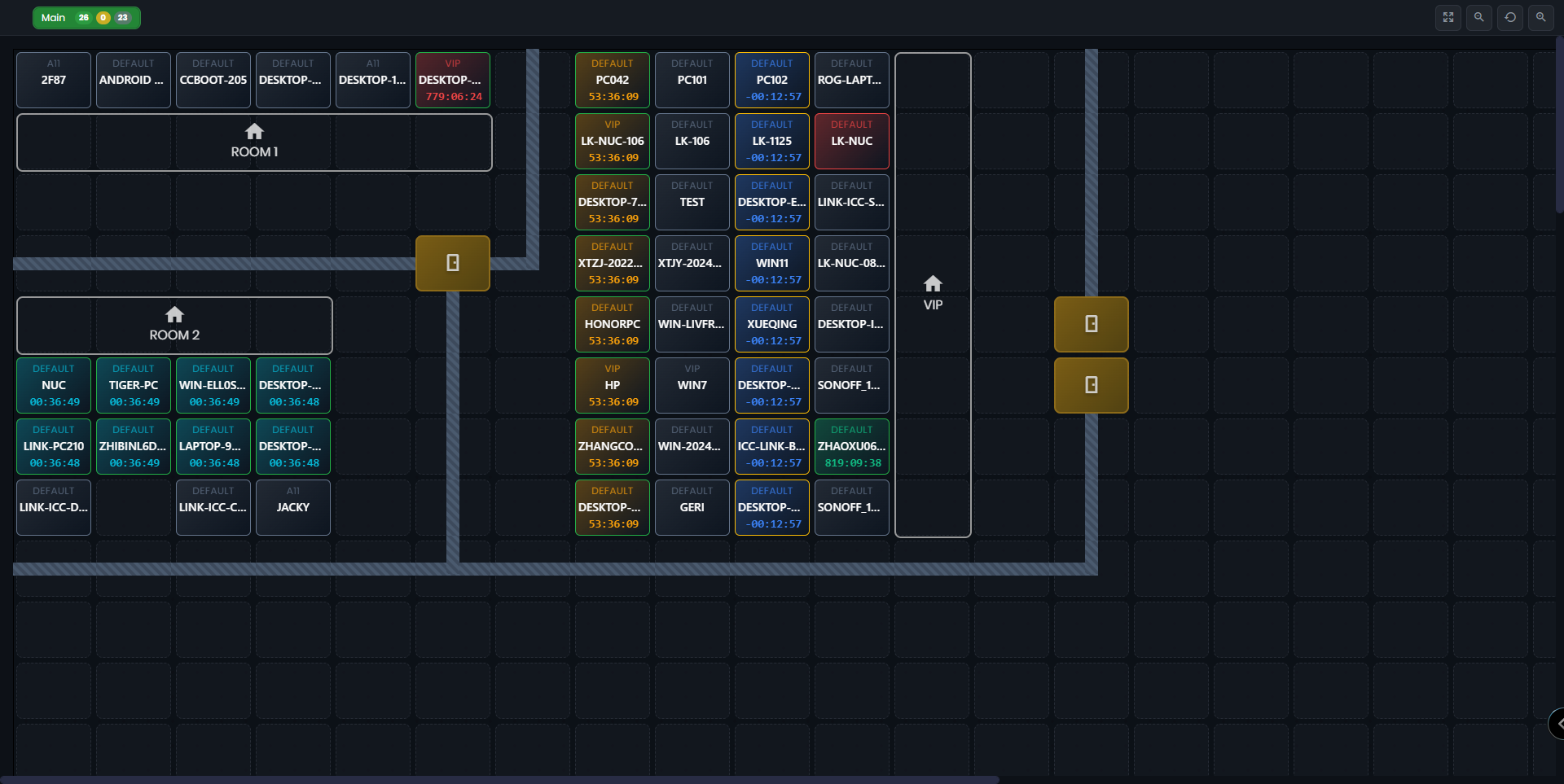Select the HONORPC computer tile
The image size is (1564, 784).
tap(613, 324)
